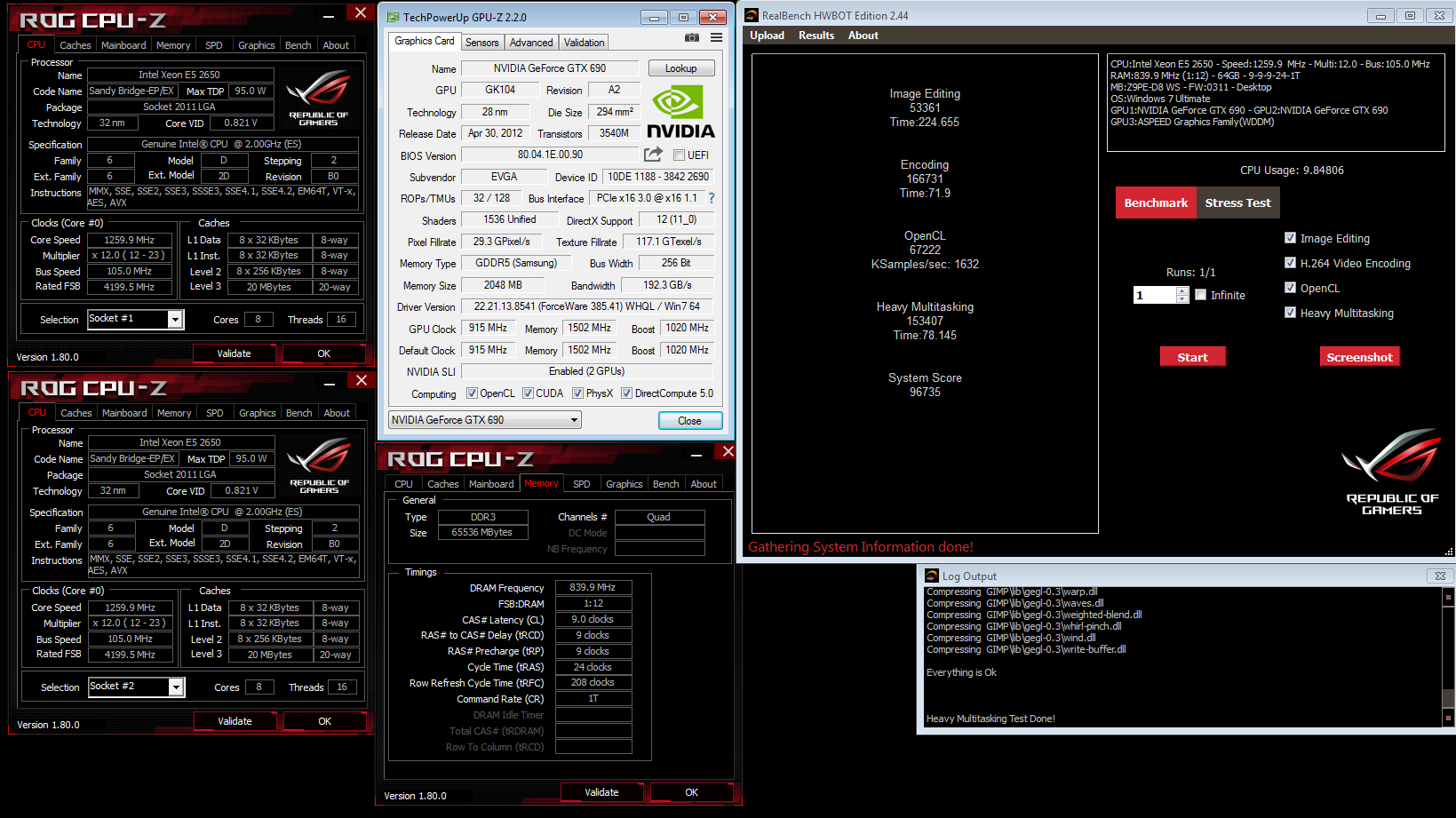The width and height of the screenshot is (1456, 818).
Task: Click OK in memory CPU-Z window
Action: [x=692, y=792]
